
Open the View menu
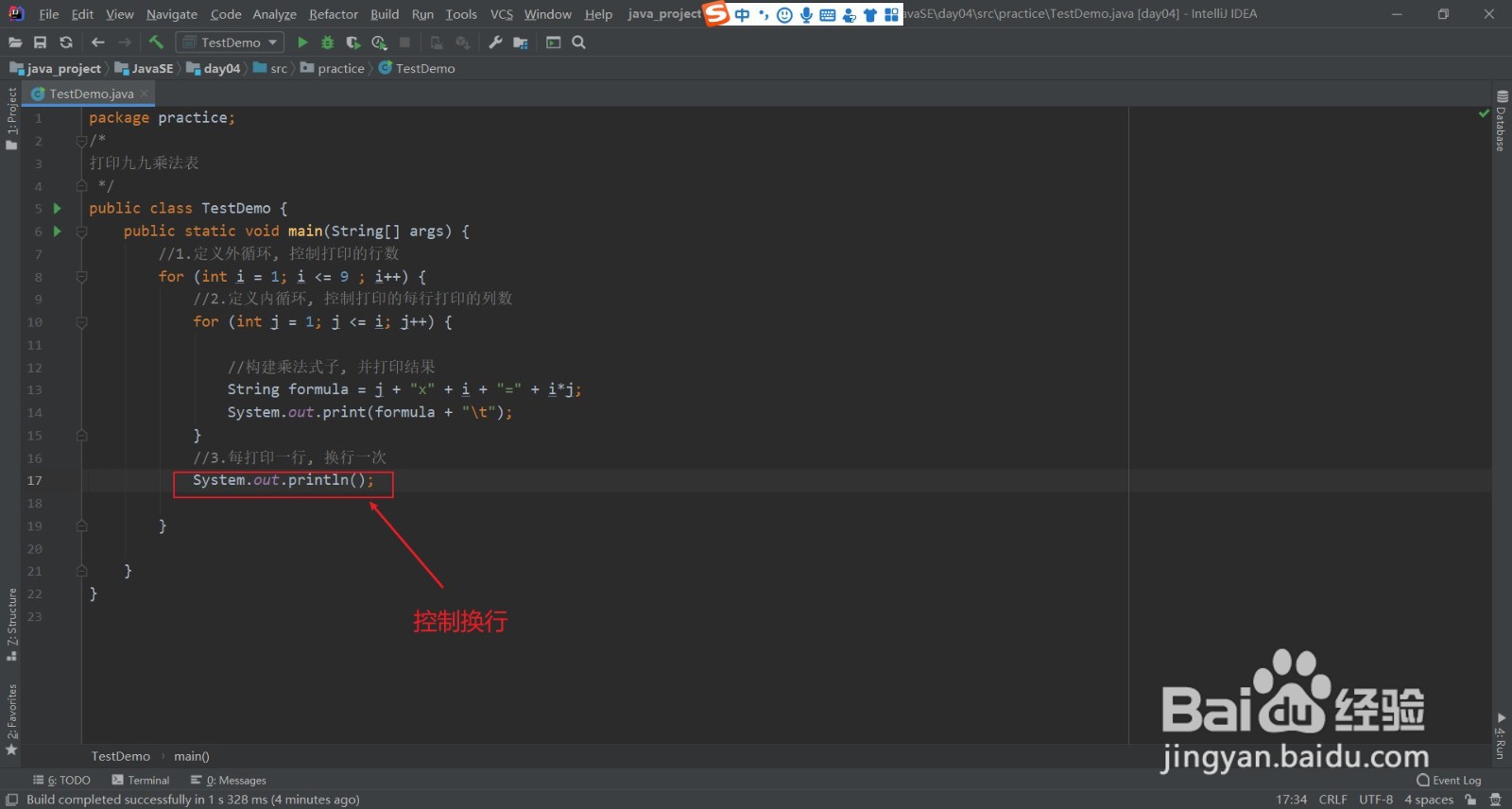pos(120,14)
